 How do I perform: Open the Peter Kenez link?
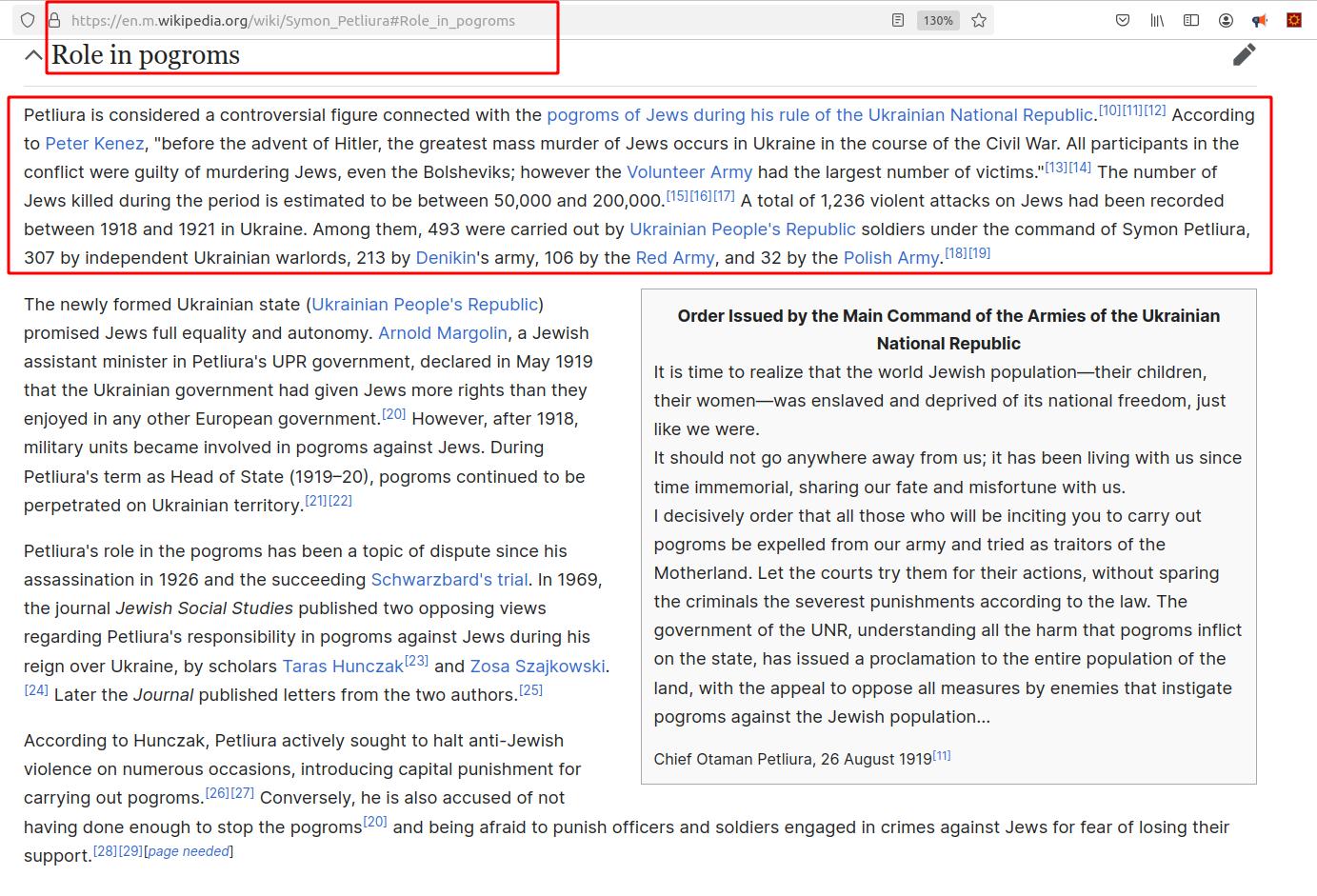(94, 144)
